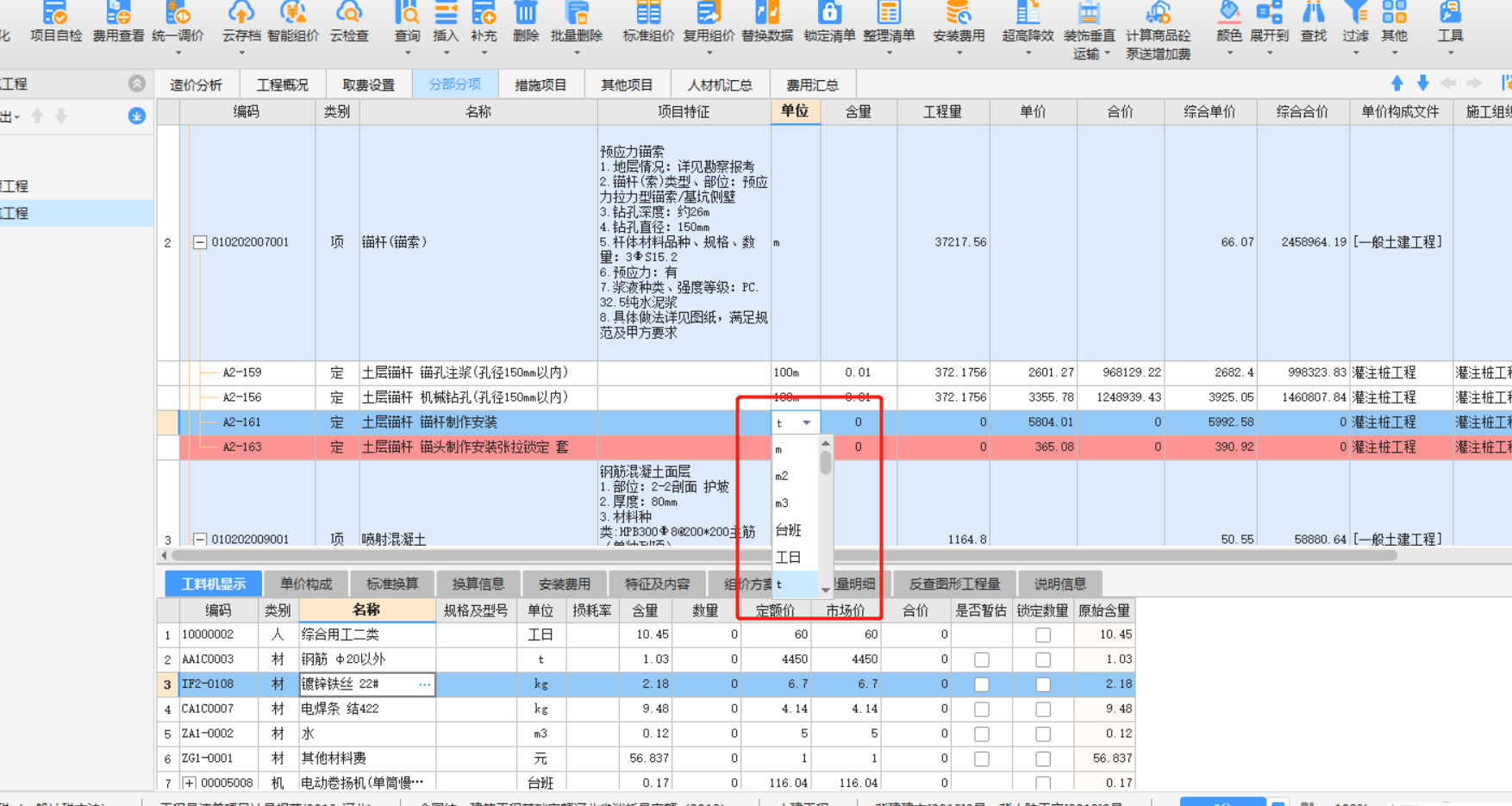Click the blue move-down arrow
The height and width of the screenshot is (806, 1512).
(1423, 84)
